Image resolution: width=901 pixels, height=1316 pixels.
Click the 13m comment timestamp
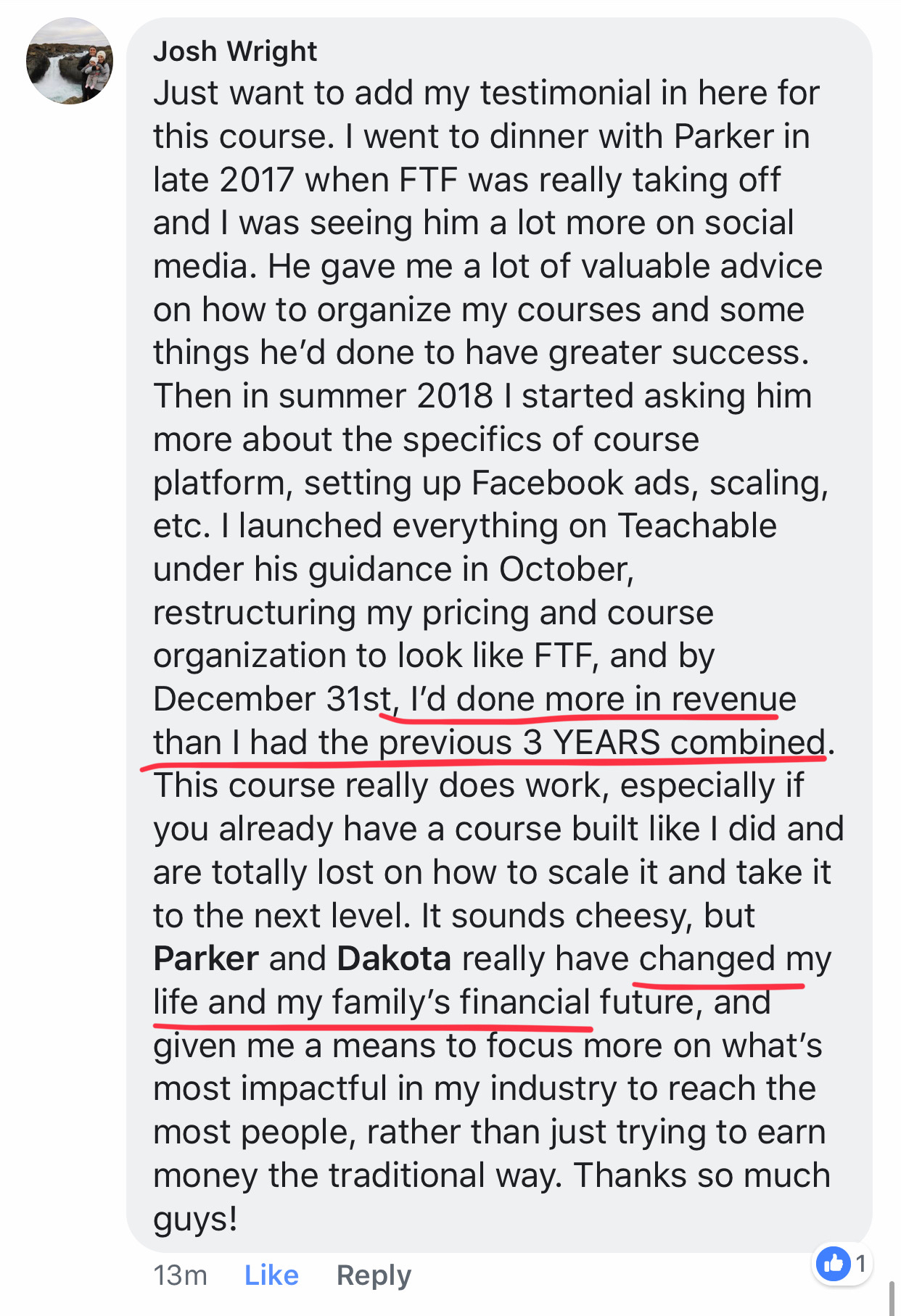pos(180,1275)
